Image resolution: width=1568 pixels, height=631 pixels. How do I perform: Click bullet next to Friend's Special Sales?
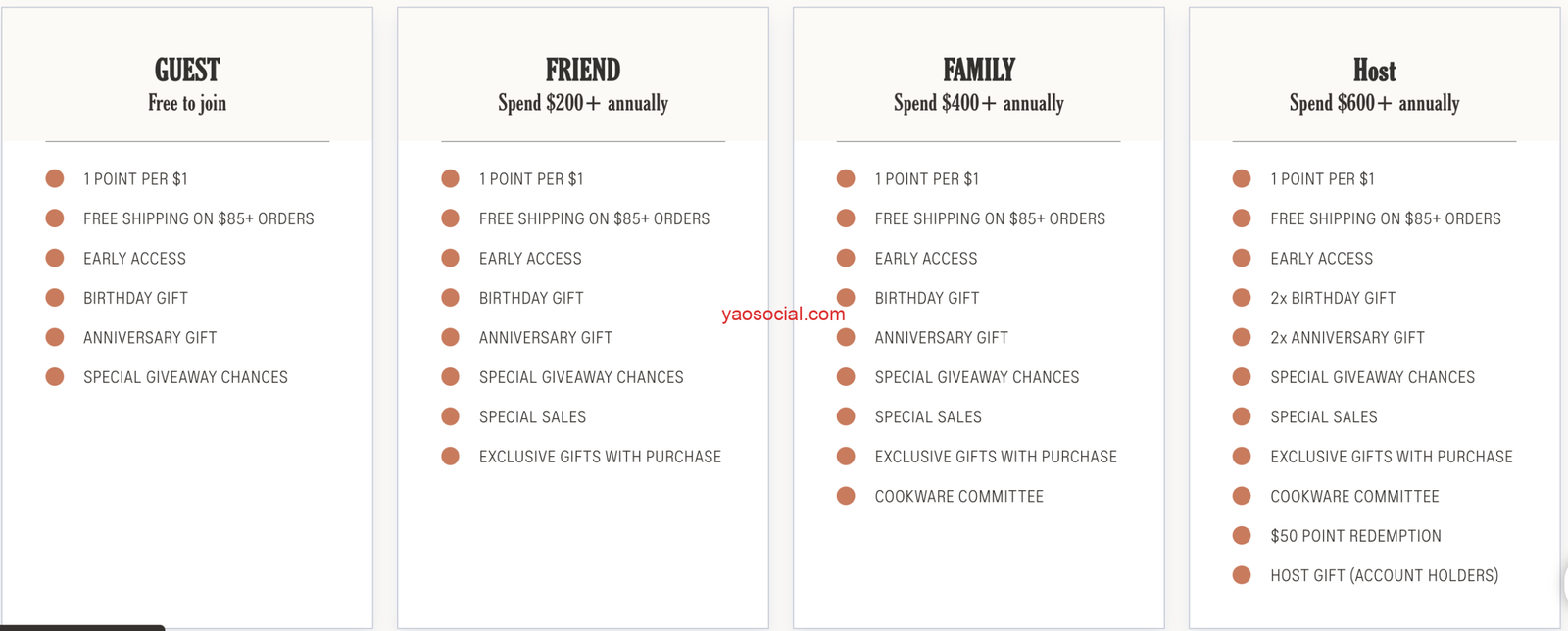pos(451,416)
